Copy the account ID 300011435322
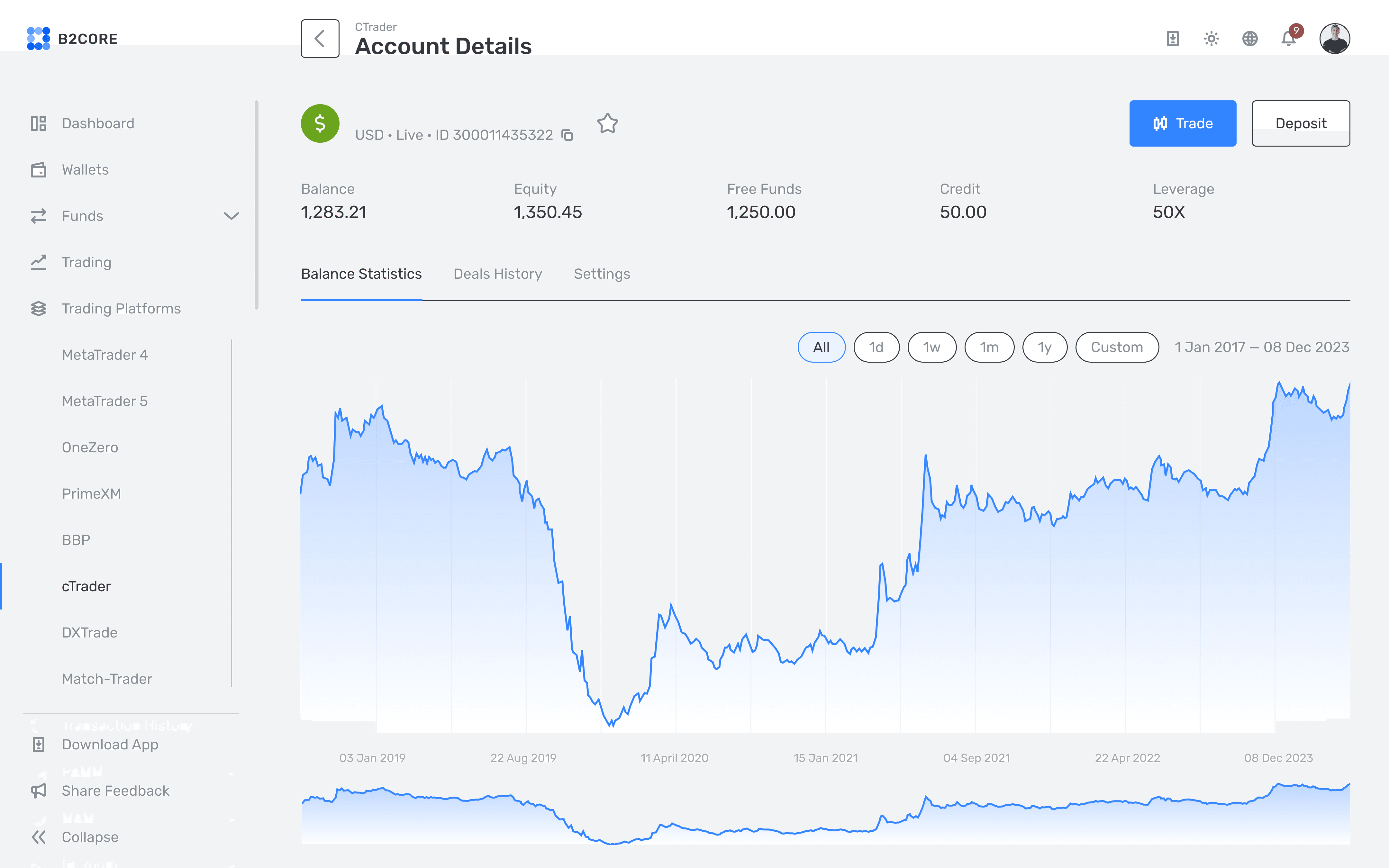1389x868 pixels. coord(567,135)
